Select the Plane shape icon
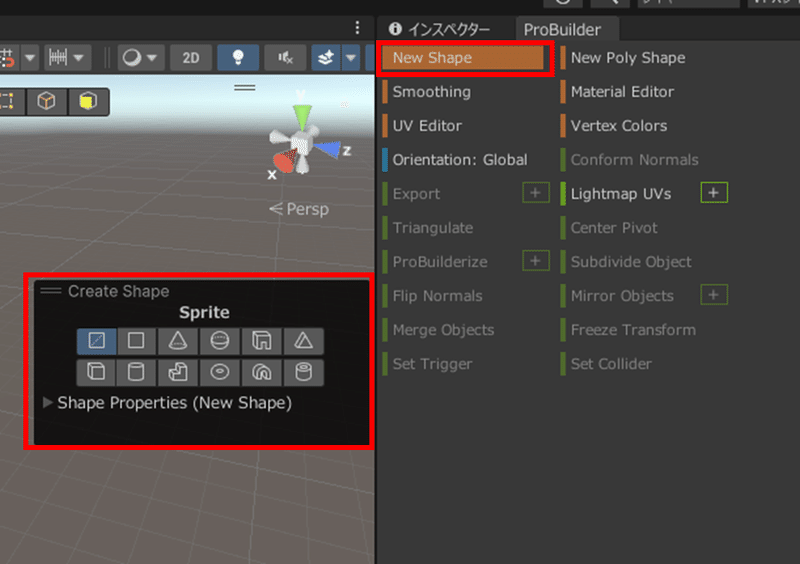This screenshot has height=564, width=800. coord(136,340)
